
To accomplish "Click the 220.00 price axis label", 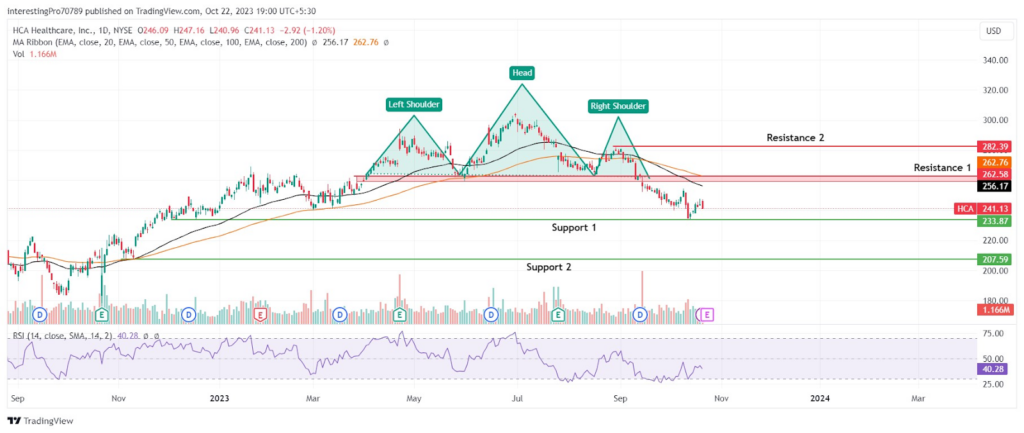I will pos(993,240).
